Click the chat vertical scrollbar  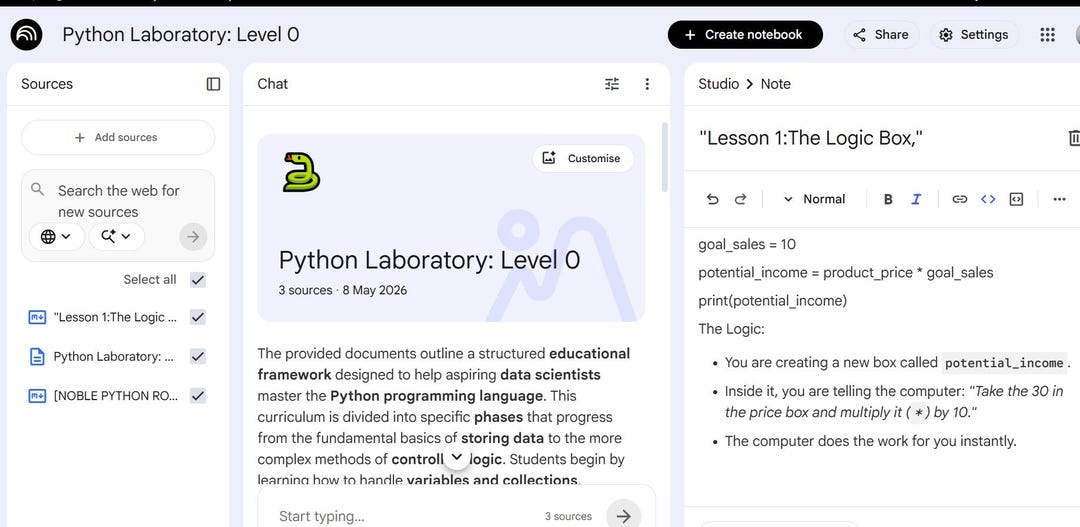pyautogui.click(x=665, y=157)
